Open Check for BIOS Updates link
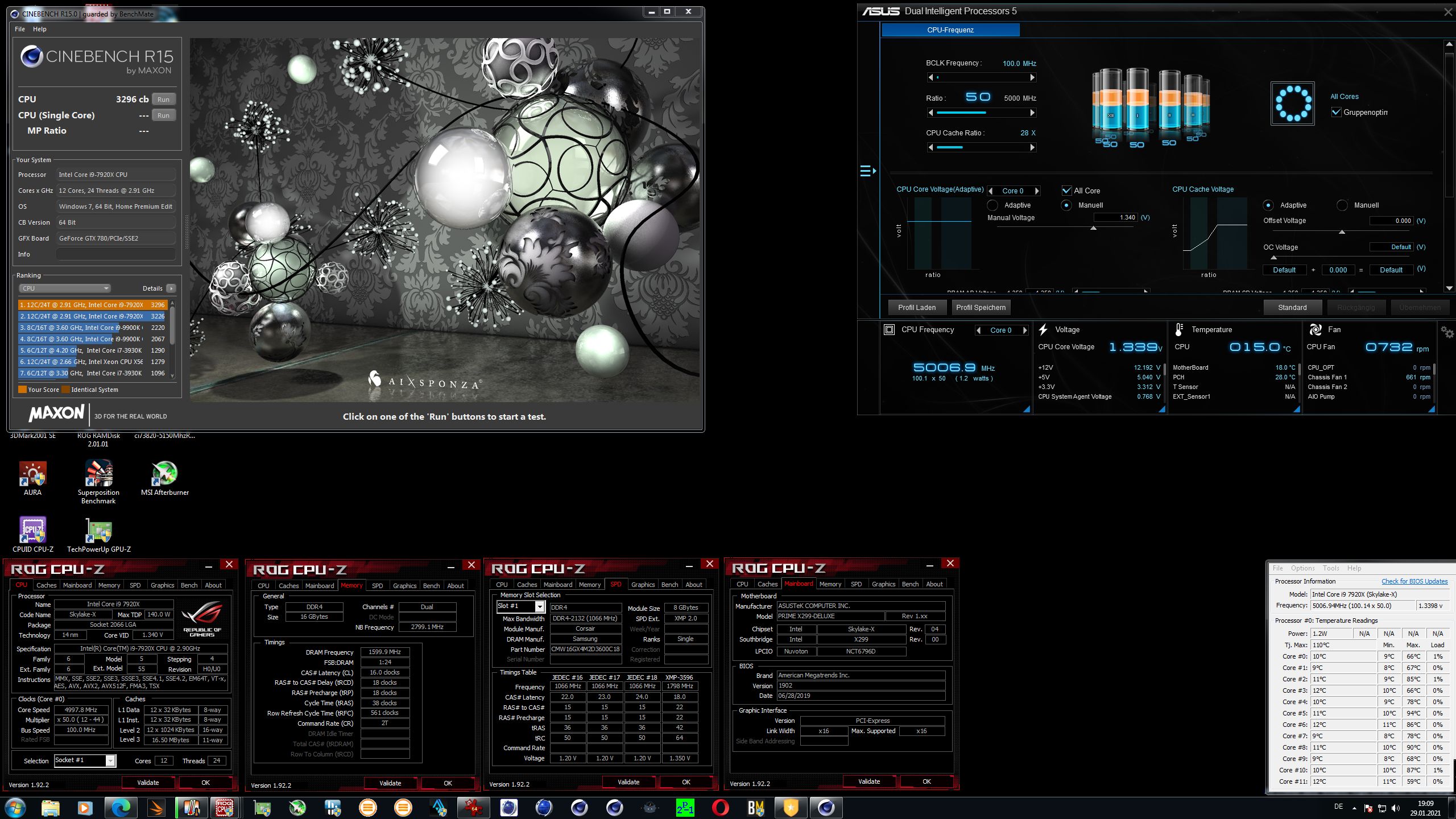1456x819 pixels. point(1414,581)
